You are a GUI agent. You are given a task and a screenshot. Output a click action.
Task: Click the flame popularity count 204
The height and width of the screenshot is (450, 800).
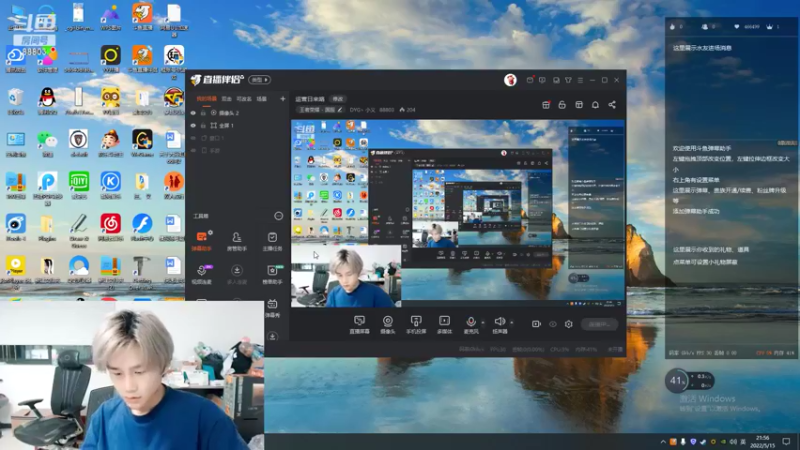click(x=408, y=110)
